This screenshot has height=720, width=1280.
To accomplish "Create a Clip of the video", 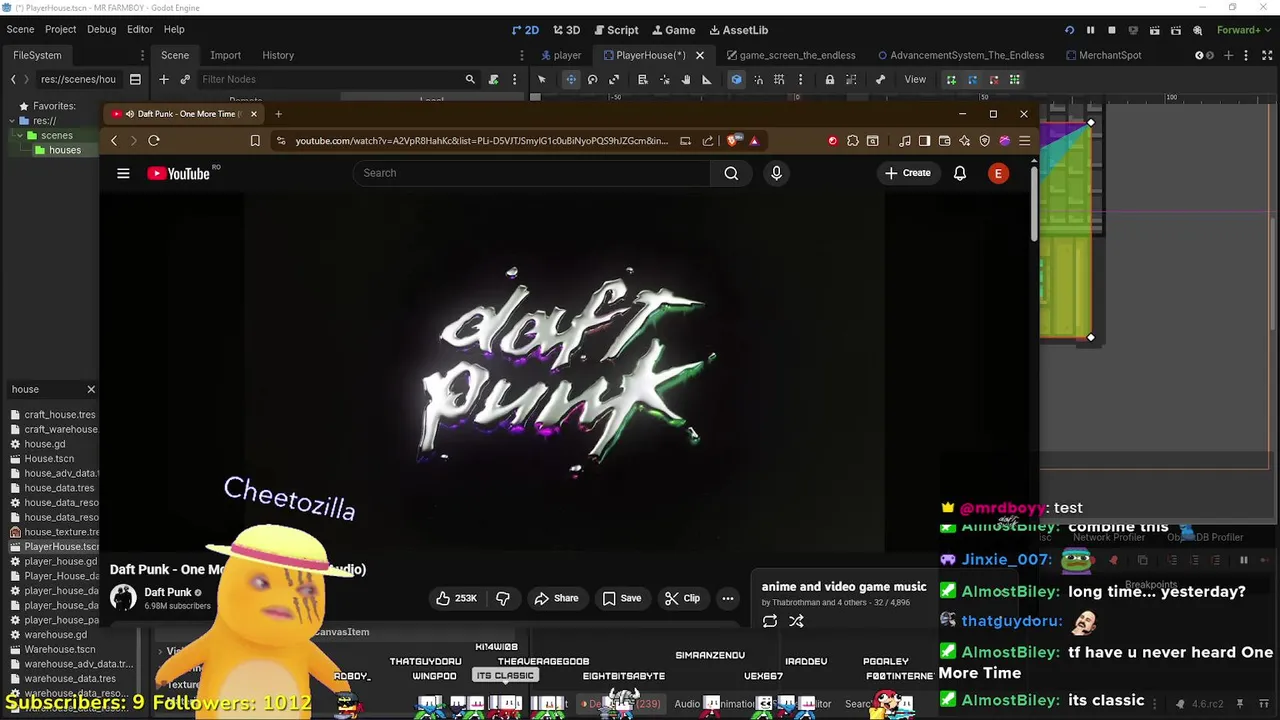I will click(682, 598).
